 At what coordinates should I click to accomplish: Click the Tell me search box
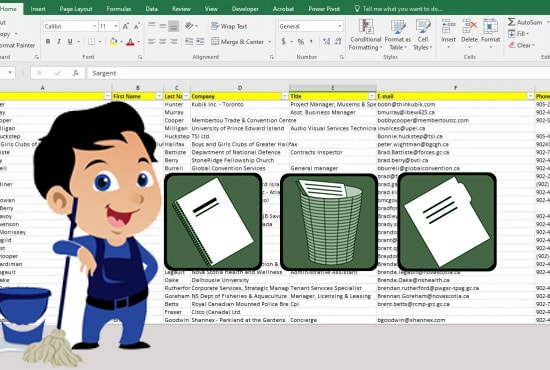(398, 9)
